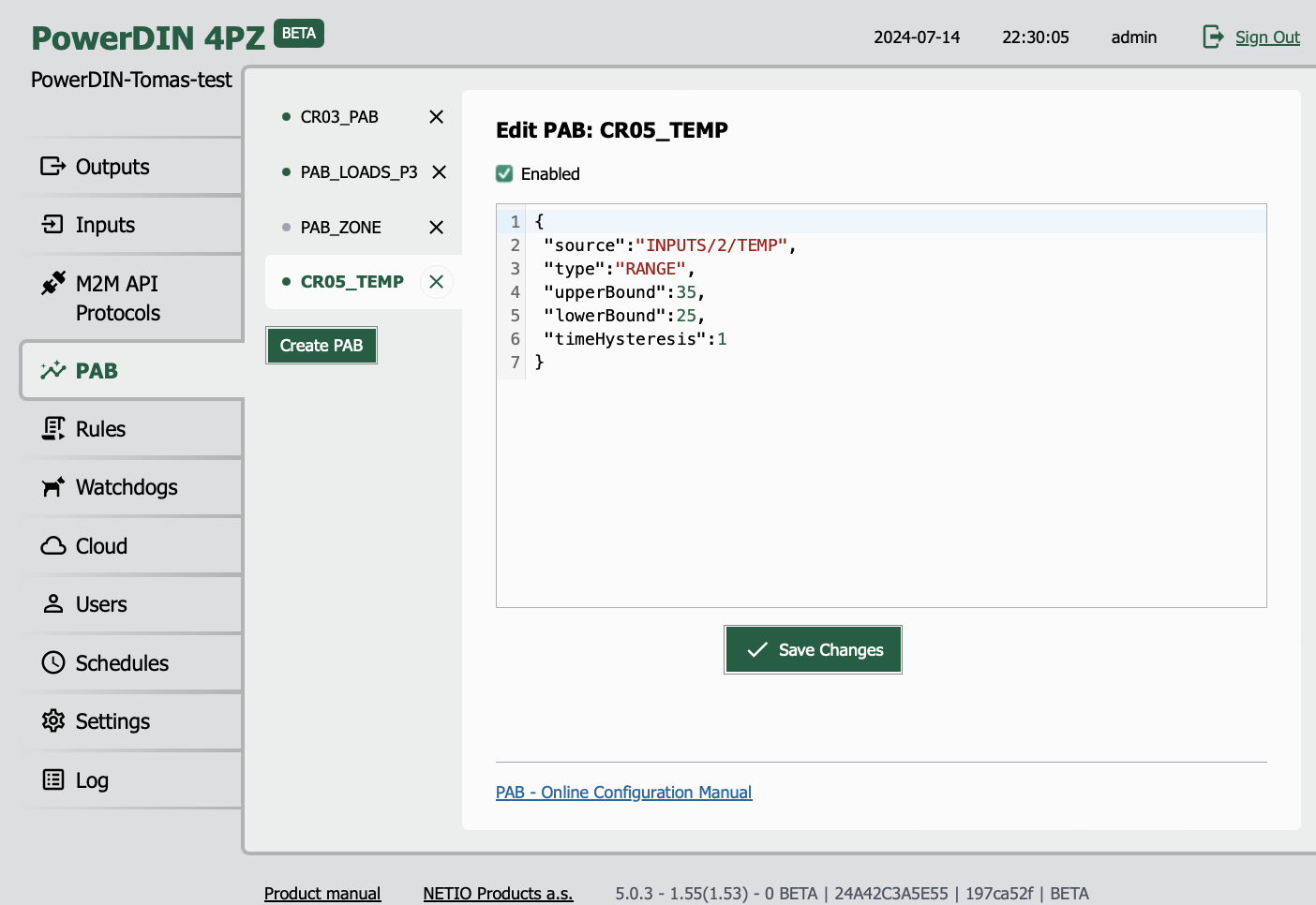Open the Cloud page label
Viewport: 1316px width, 905px height.
click(101, 546)
